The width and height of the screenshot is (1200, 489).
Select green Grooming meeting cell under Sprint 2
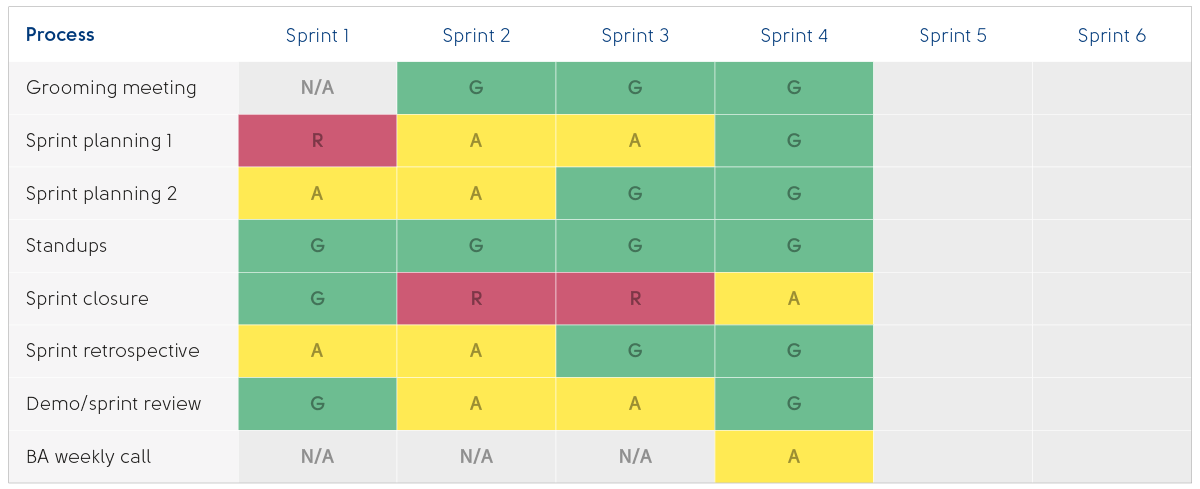pyautogui.click(x=476, y=88)
